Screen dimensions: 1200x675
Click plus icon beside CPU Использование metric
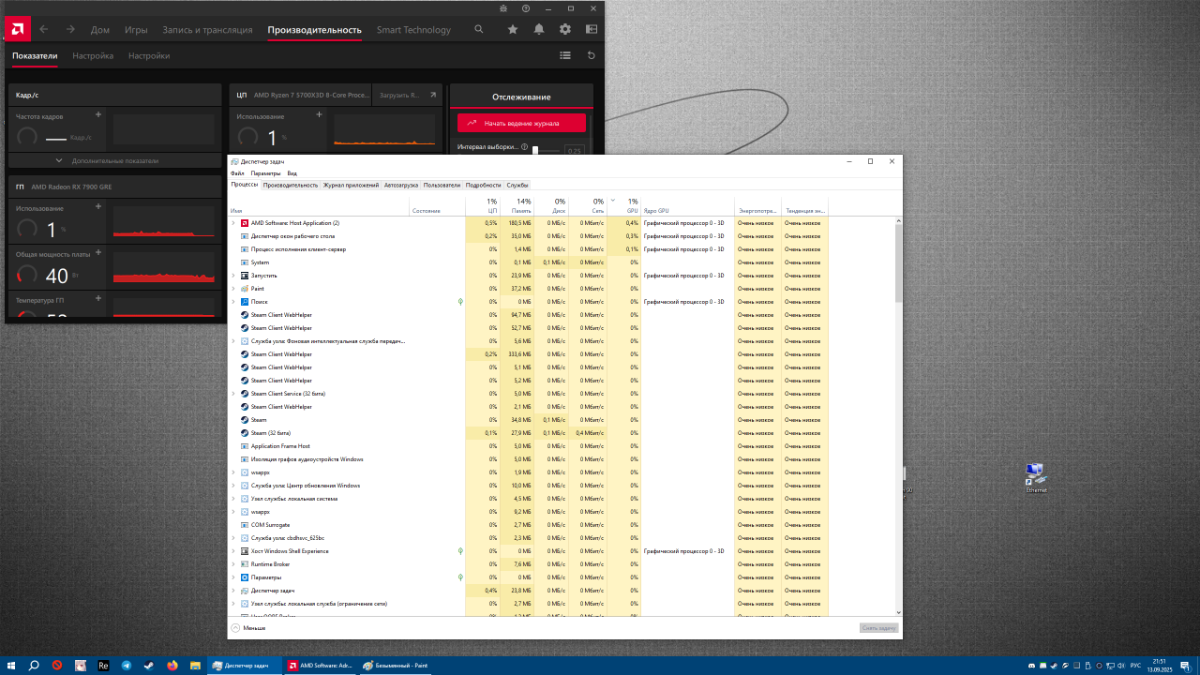pos(320,116)
